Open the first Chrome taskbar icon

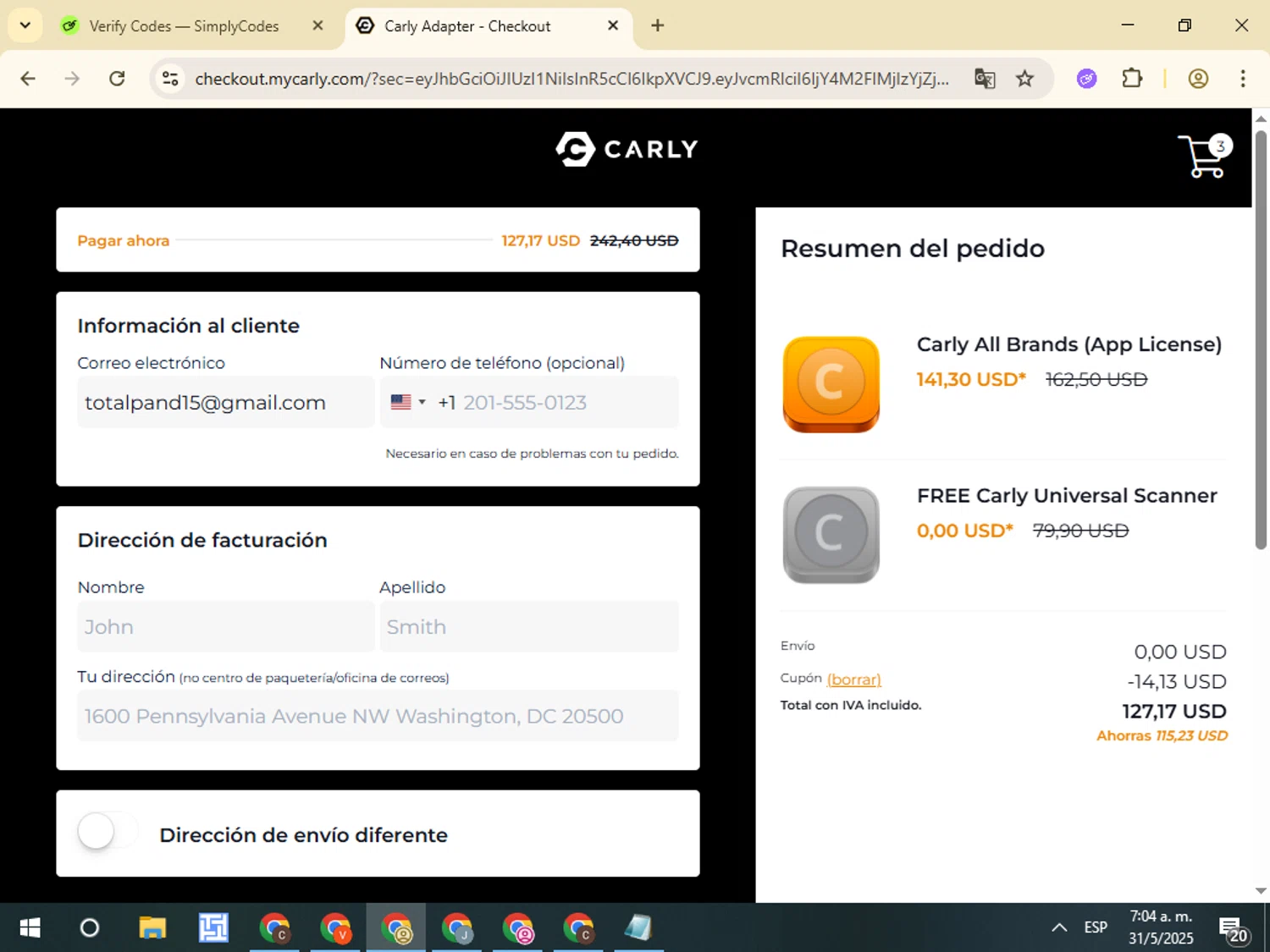tap(274, 928)
